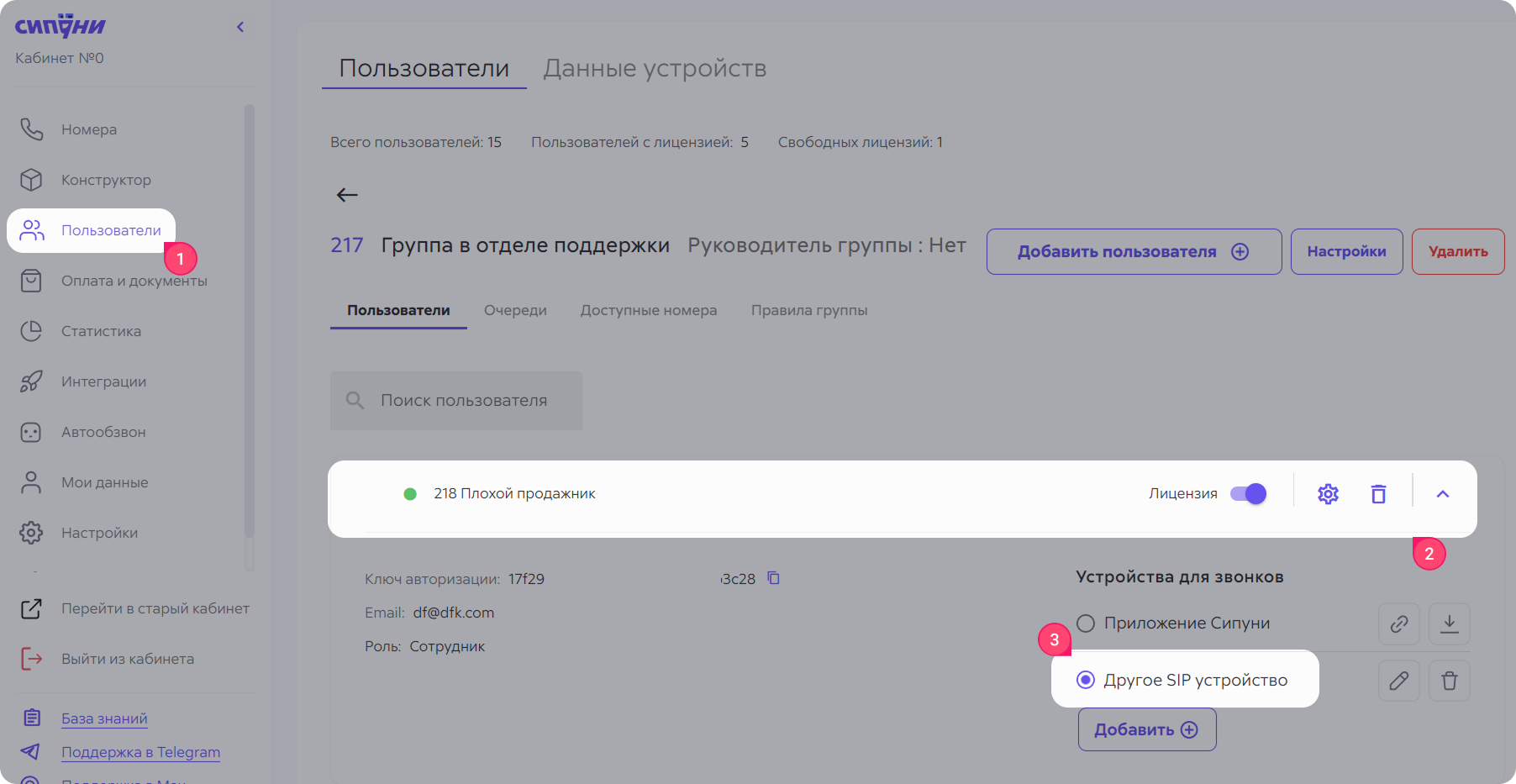Click the email df@dfk.com
This screenshot has width=1516, height=784.
(454, 613)
